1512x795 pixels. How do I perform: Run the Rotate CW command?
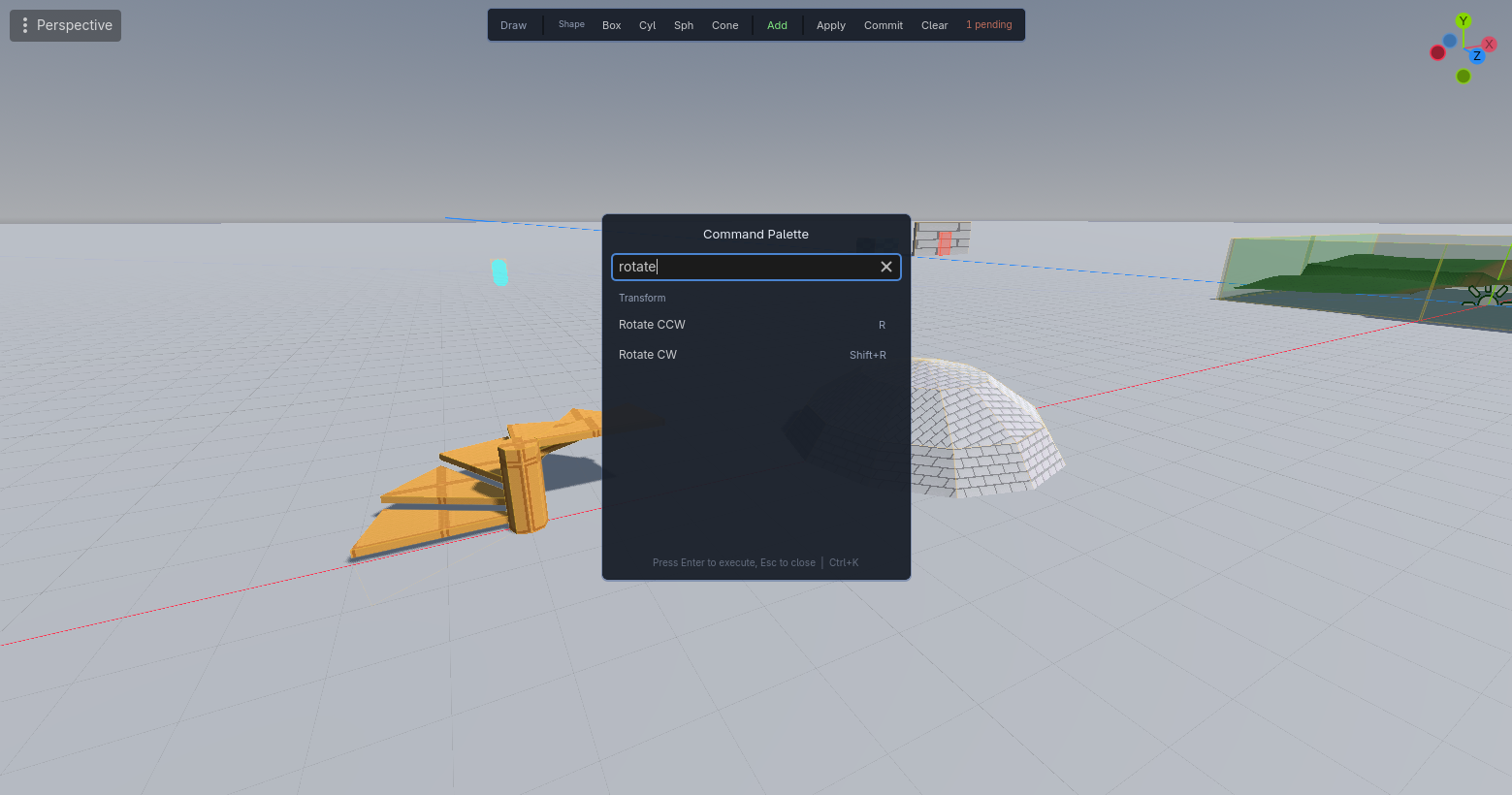[756, 355]
